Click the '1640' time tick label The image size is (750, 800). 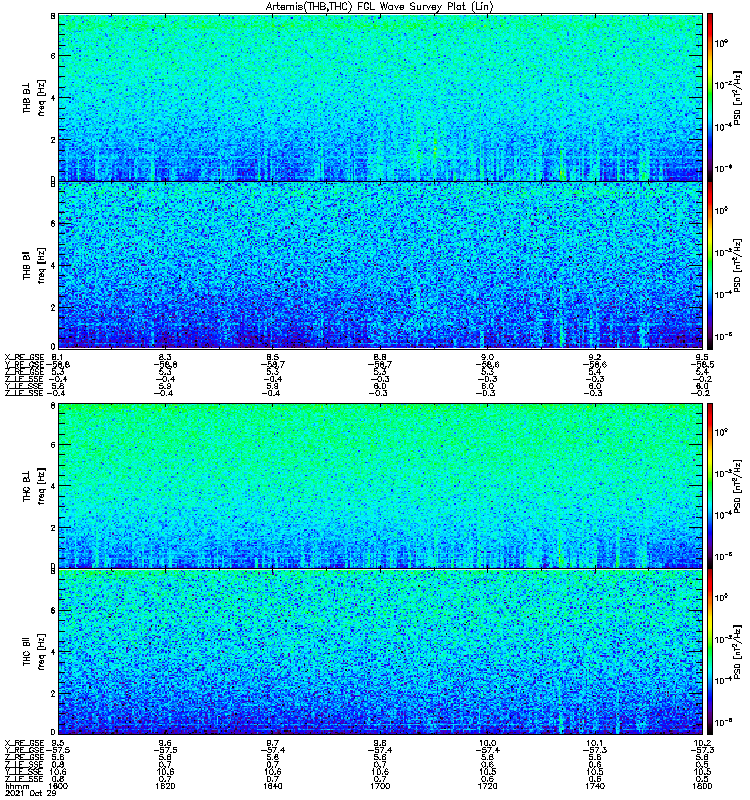pos(272,786)
